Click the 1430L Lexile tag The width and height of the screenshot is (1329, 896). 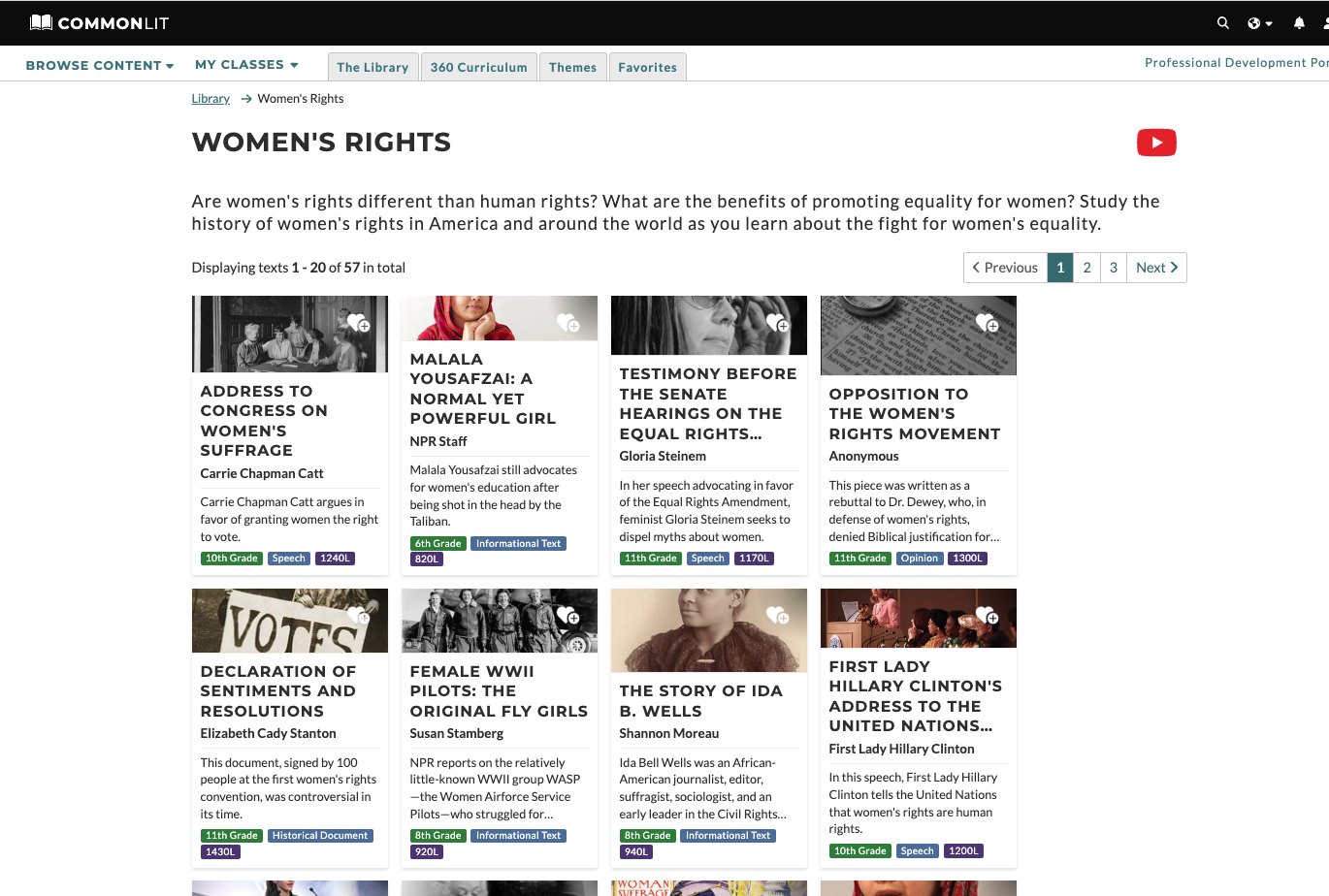pyautogui.click(x=220, y=852)
